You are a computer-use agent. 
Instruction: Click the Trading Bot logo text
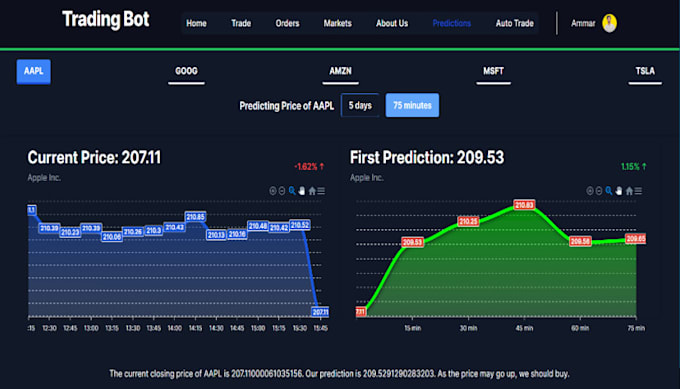(x=105, y=20)
